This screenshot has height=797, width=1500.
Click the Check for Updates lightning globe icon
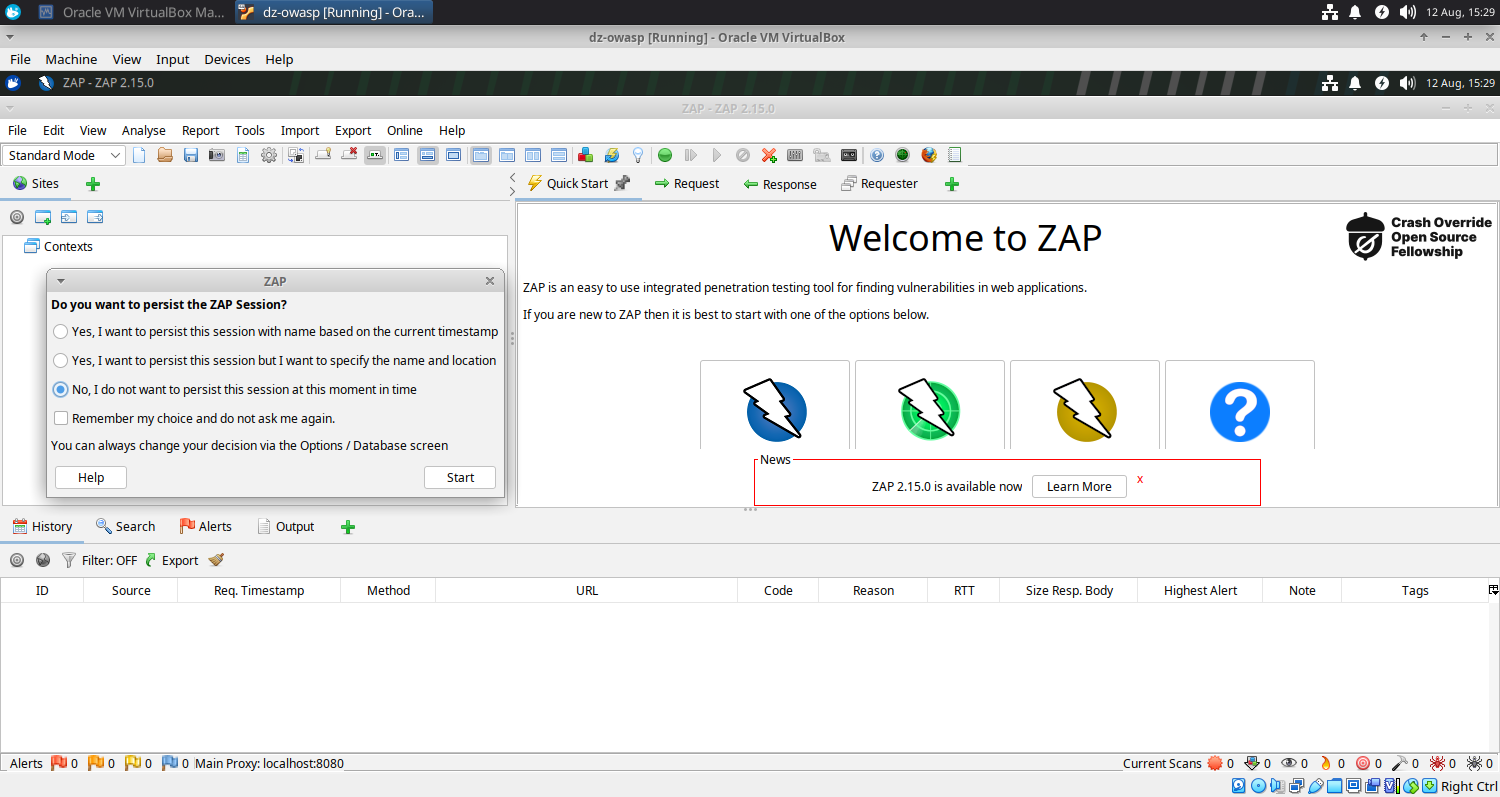pyautogui.click(x=611, y=155)
